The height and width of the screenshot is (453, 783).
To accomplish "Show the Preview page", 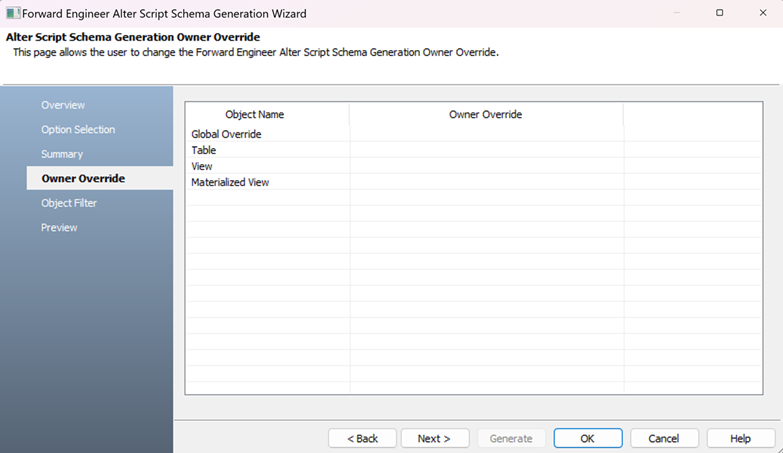I will (x=59, y=227).
